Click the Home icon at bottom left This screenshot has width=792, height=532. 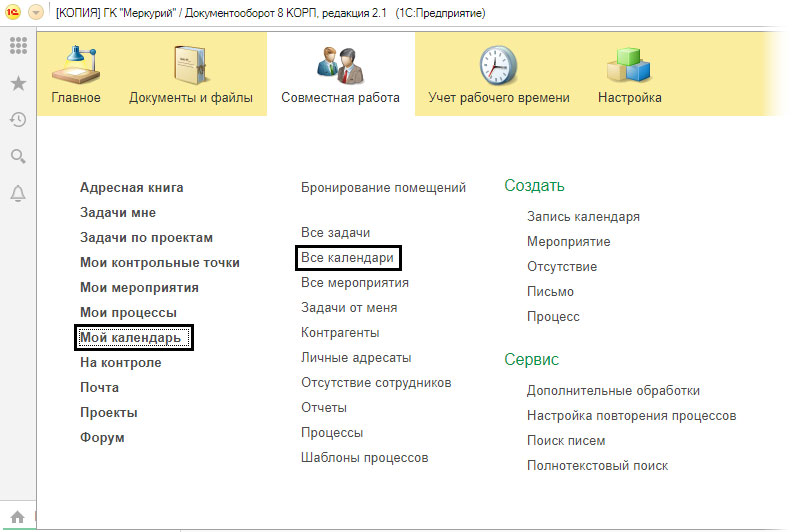click(18, 516)
